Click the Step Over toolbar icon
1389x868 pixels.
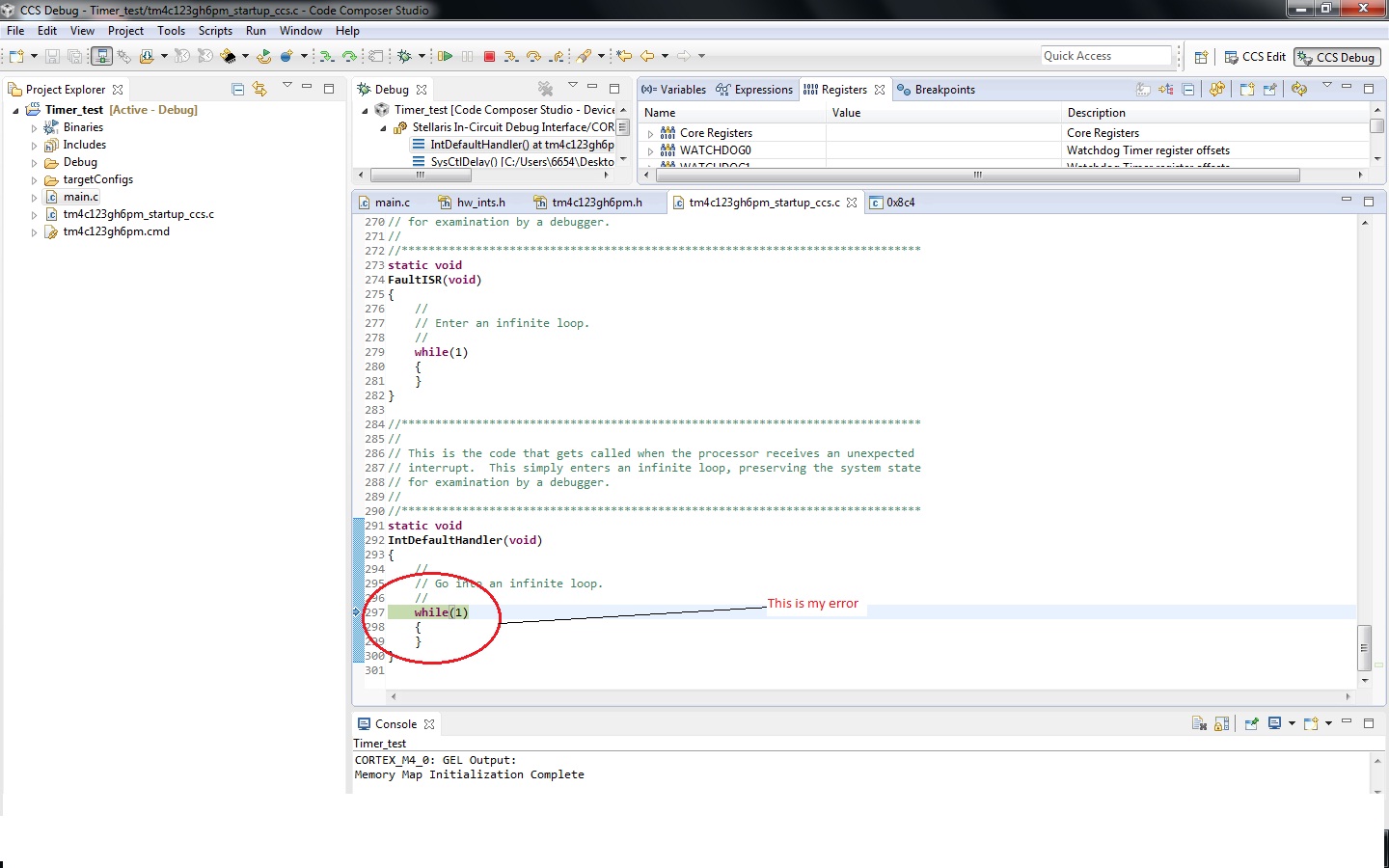pos(533,57)
